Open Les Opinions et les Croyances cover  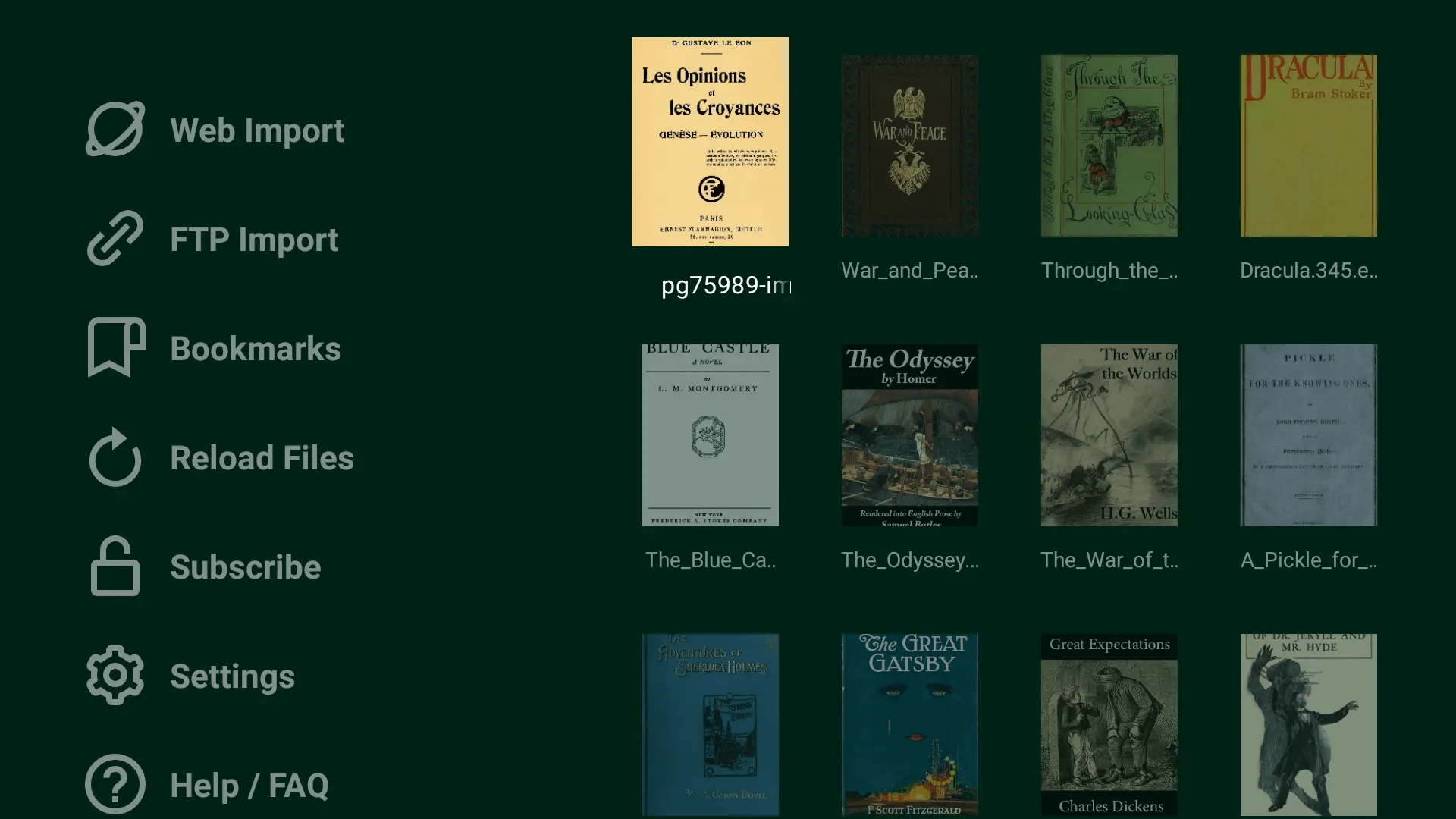(x=710, y=142)
